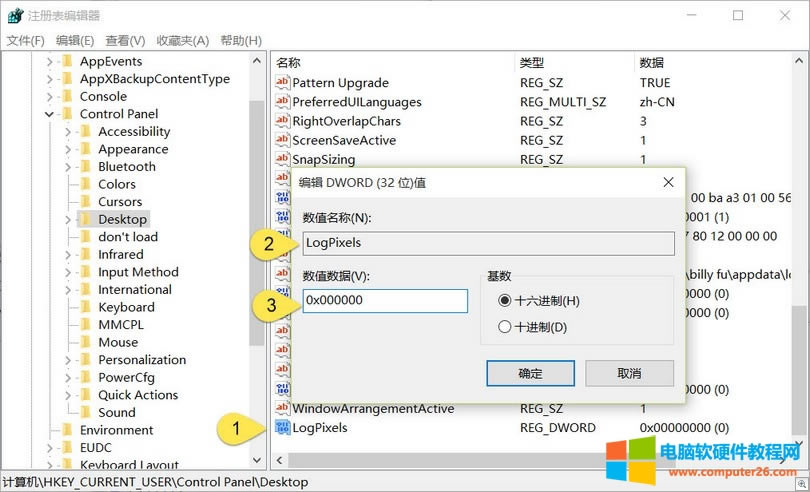Screen dimensions: 810x492
Task: Click the tree pane scroll-down arrow
Action: tap(257, 459)
